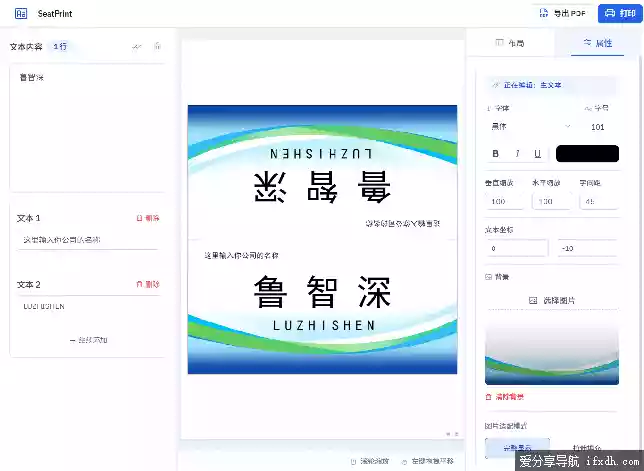The width and height of the screenshot is (644, 471).
Task: Click the 1行 line count badge
Action: click(x=60, y=46)
